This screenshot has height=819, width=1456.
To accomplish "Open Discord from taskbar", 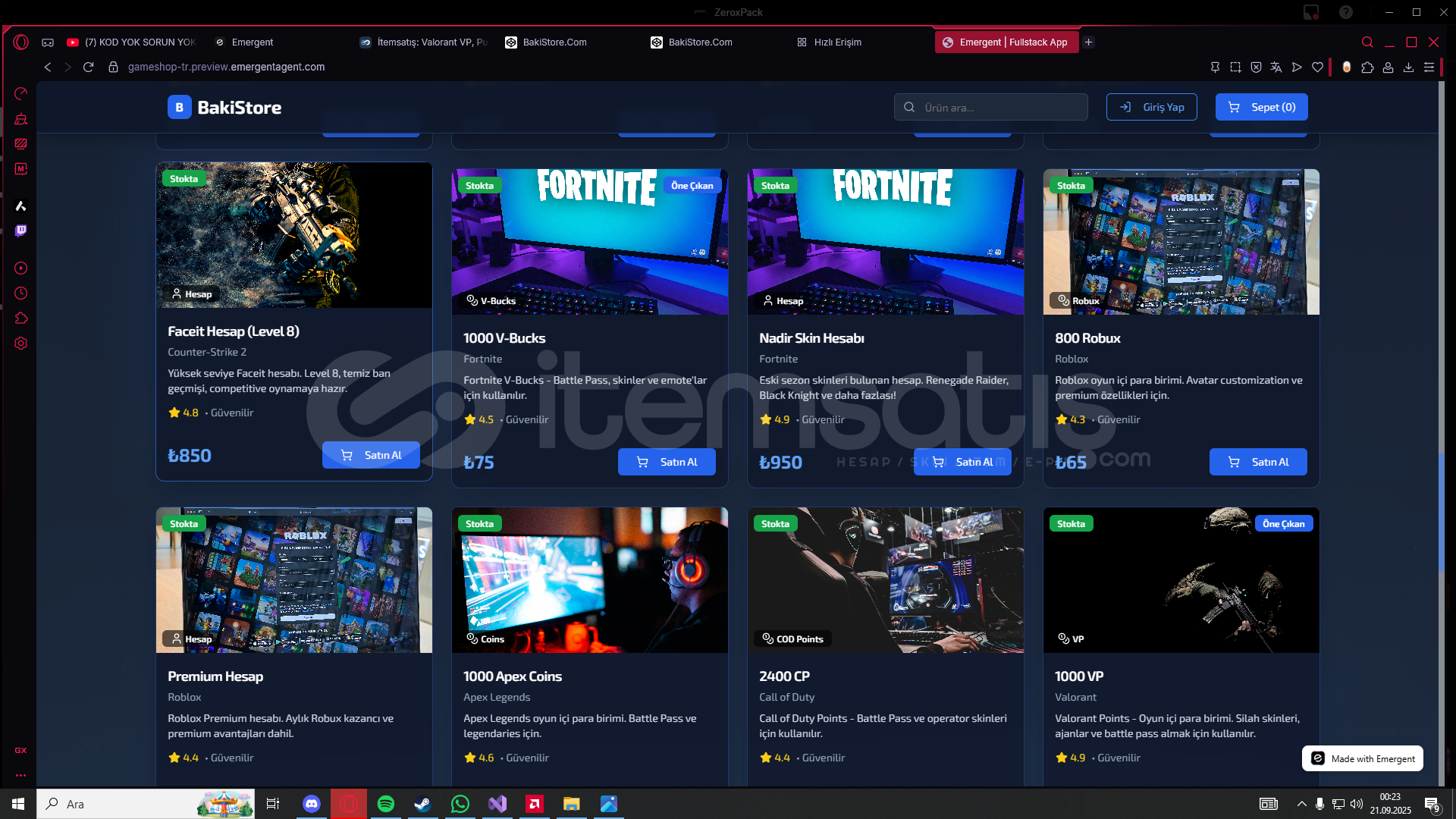I will click(312, 804).
